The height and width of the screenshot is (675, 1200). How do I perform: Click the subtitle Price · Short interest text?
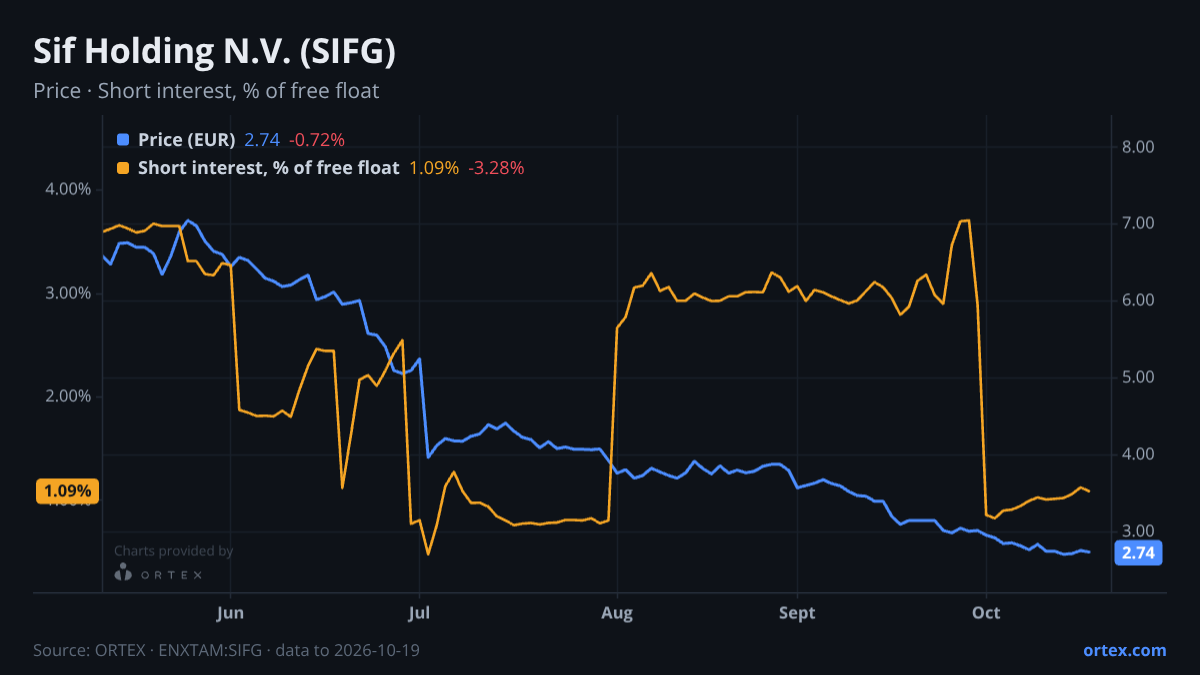206,91
